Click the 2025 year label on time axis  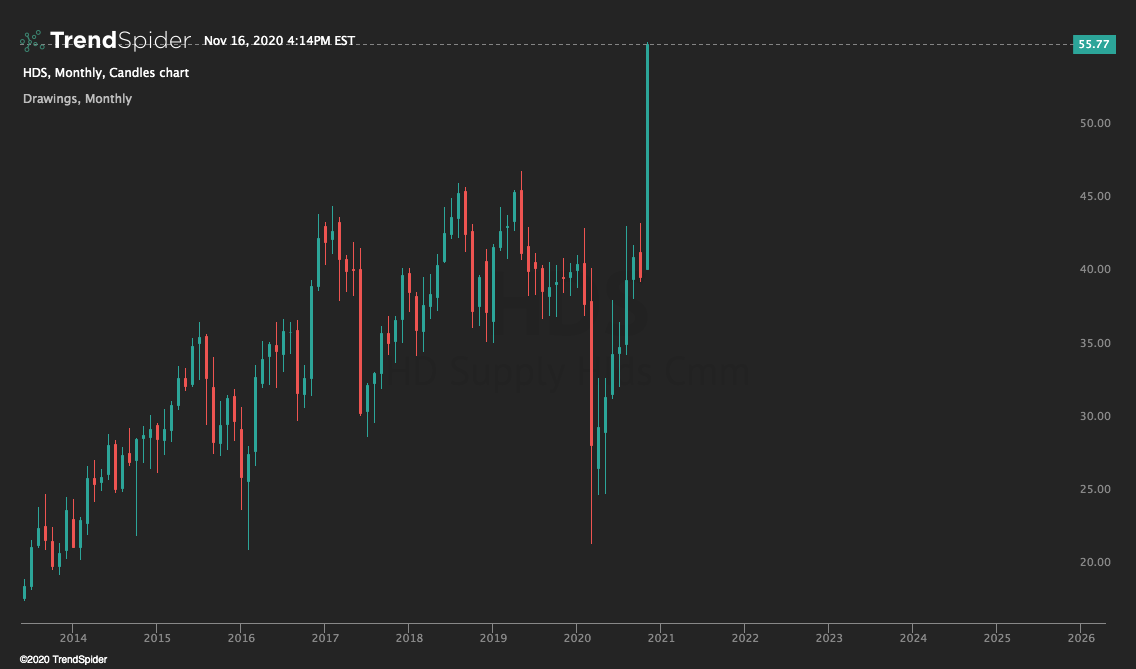point(997,638)
